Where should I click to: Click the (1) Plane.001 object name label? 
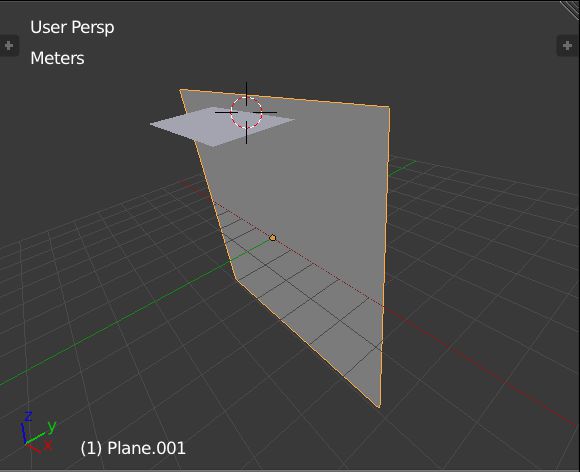(x=133, y=448)
